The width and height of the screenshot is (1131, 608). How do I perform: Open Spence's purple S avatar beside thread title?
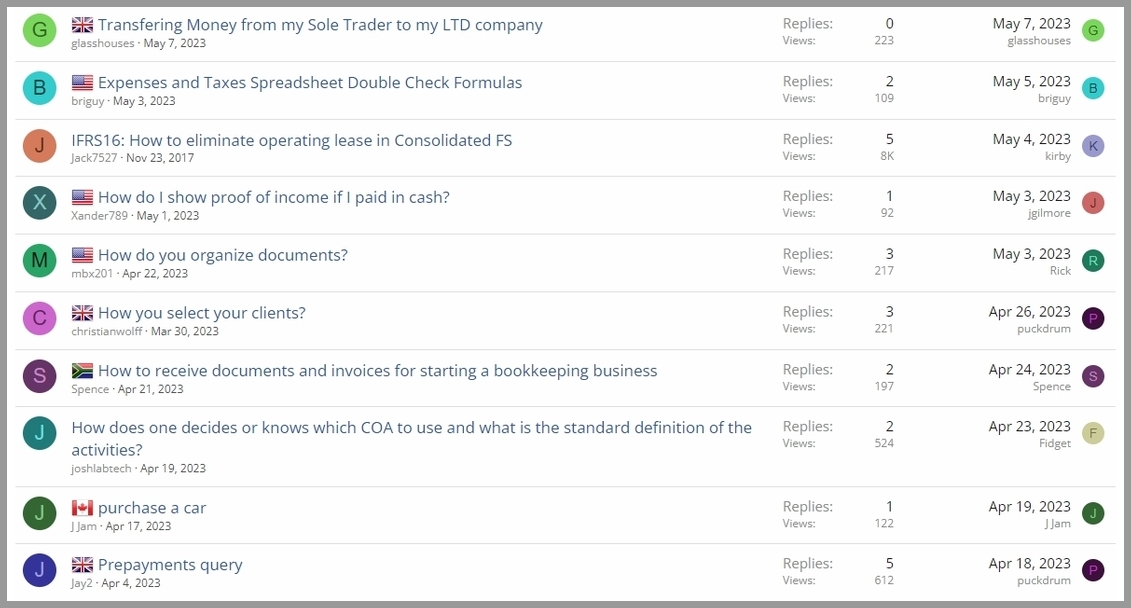40,376
